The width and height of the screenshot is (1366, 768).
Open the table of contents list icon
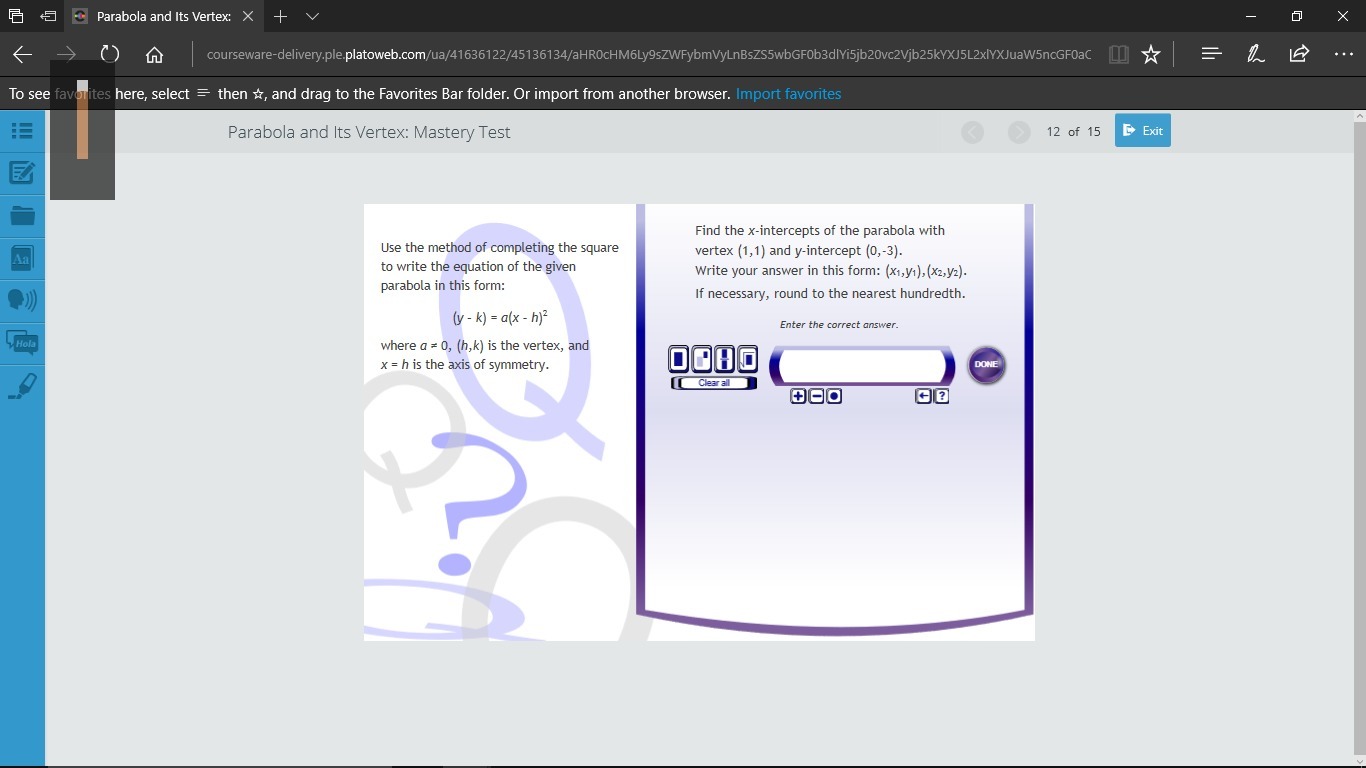tap(22, 130)
